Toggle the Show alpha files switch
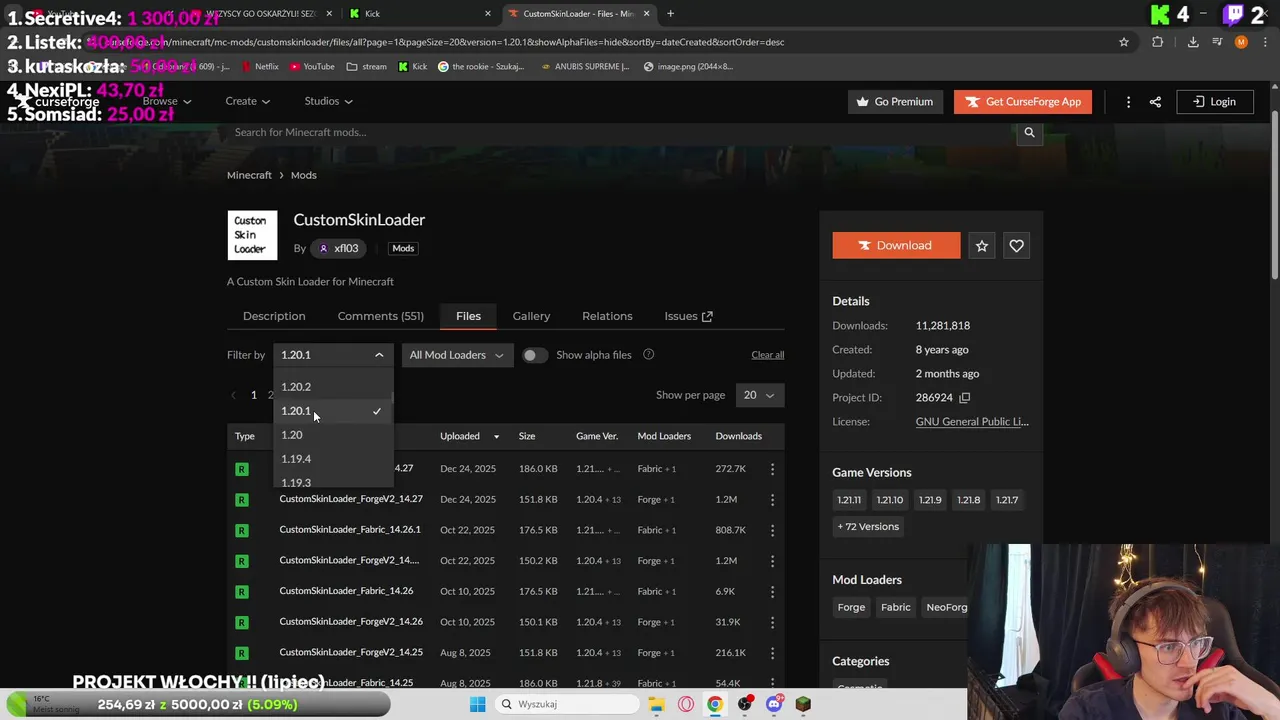Screen dimensions: 1280x720 (534, 355)
